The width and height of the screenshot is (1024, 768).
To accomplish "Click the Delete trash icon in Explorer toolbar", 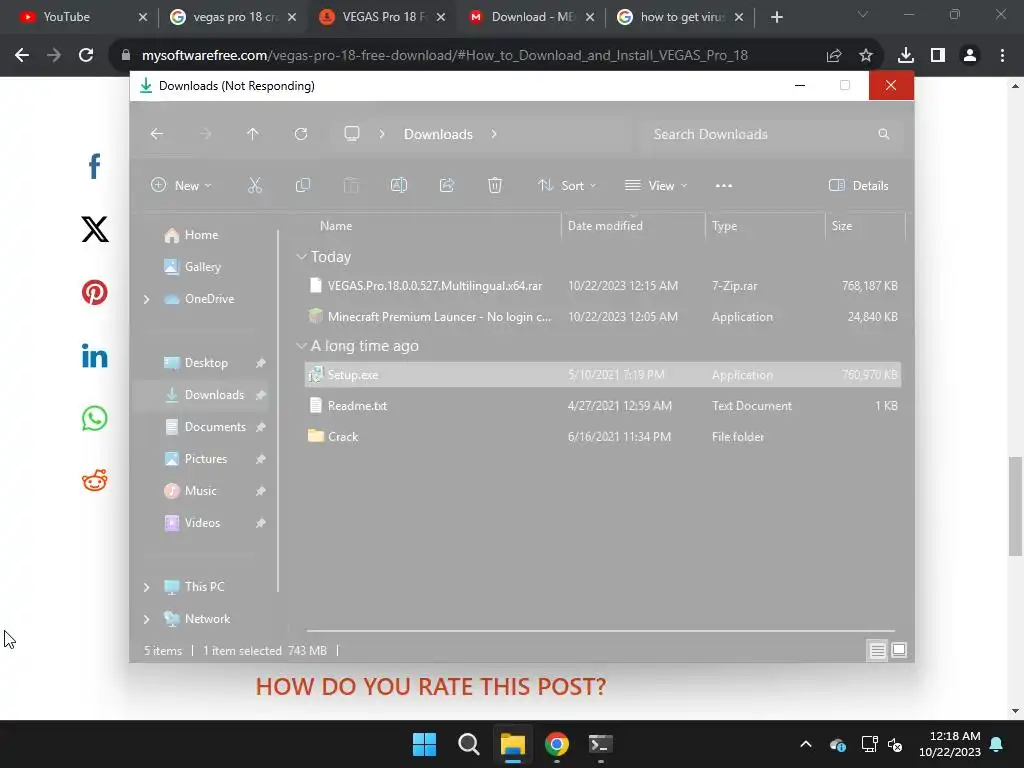I will [495, 185].
